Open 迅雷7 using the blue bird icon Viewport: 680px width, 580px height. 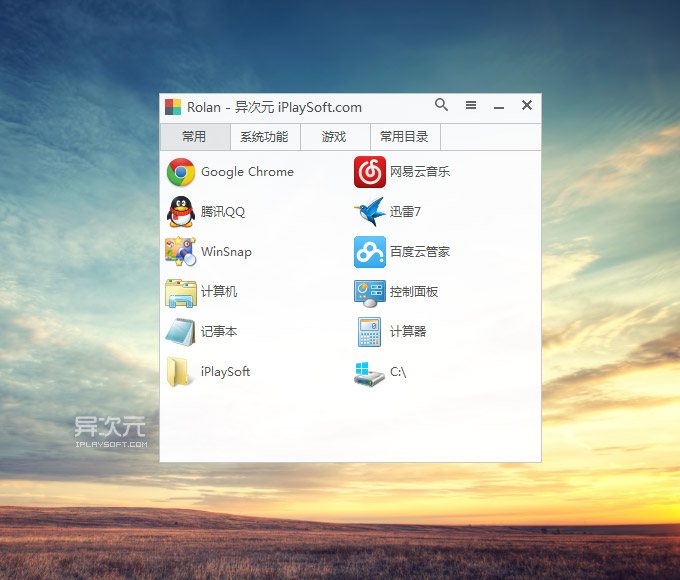click(x=369, y=212)
